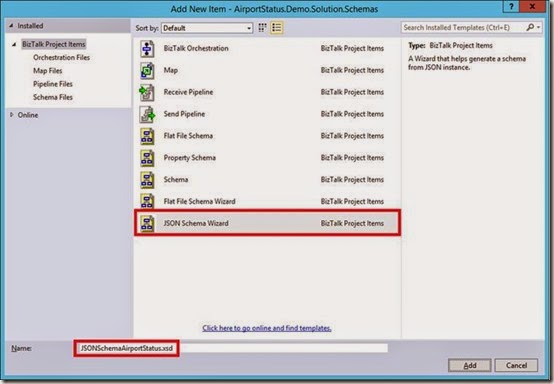Select Pipeline Files category
Viewport: 554px width, 384px height.
53,84
